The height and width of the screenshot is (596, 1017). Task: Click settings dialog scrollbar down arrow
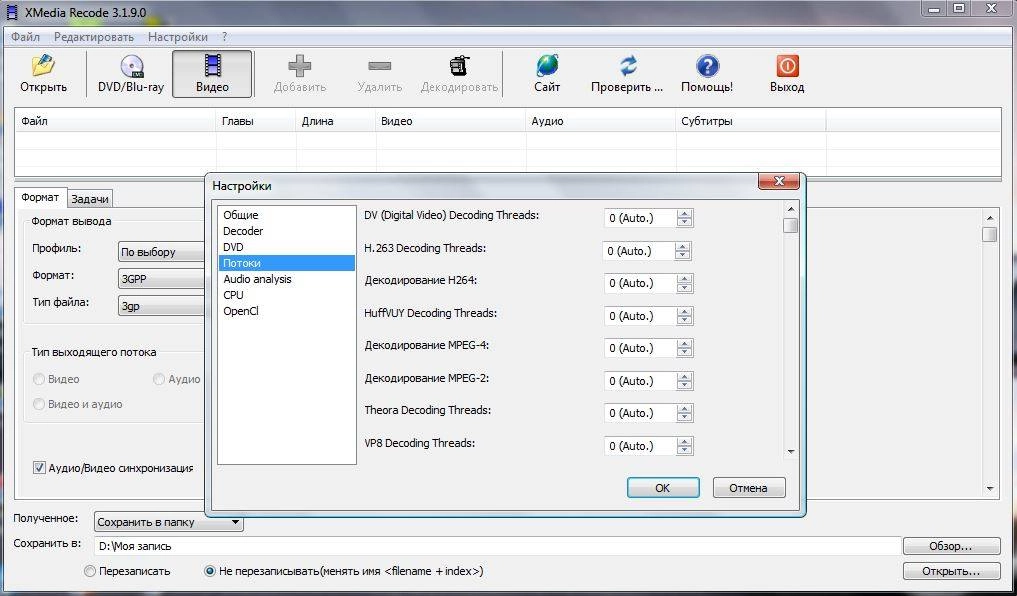(x=791, y=451)
